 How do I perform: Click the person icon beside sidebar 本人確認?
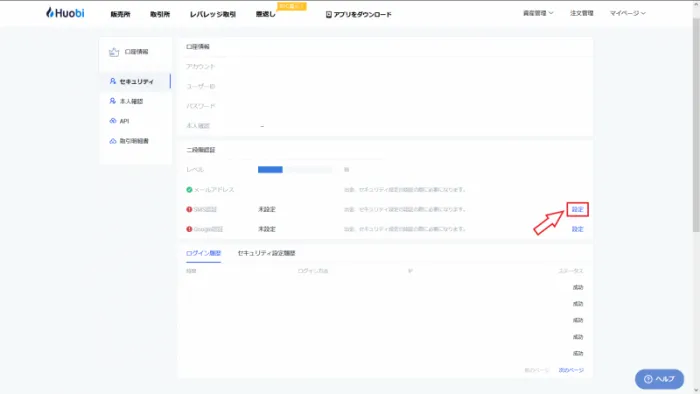pos(112,101)
